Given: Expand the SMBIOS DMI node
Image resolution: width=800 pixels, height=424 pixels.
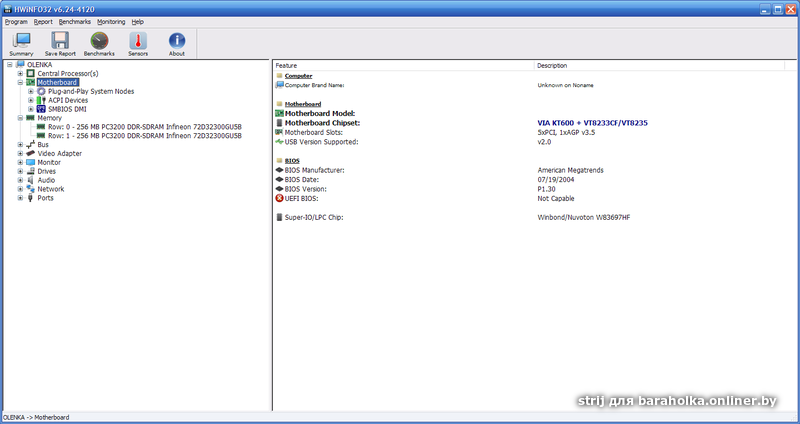Looking at the screenshot, I should click(31, 109).
